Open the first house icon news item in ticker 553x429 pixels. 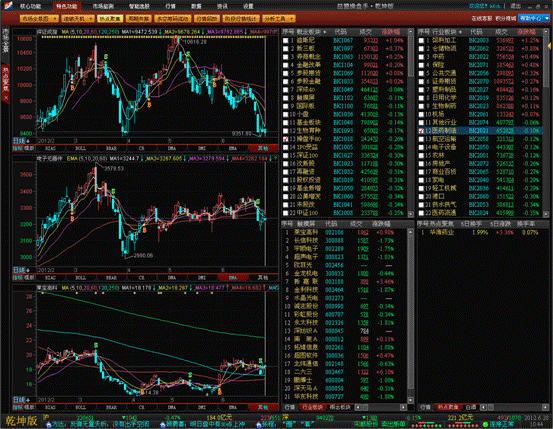(49, 425)
